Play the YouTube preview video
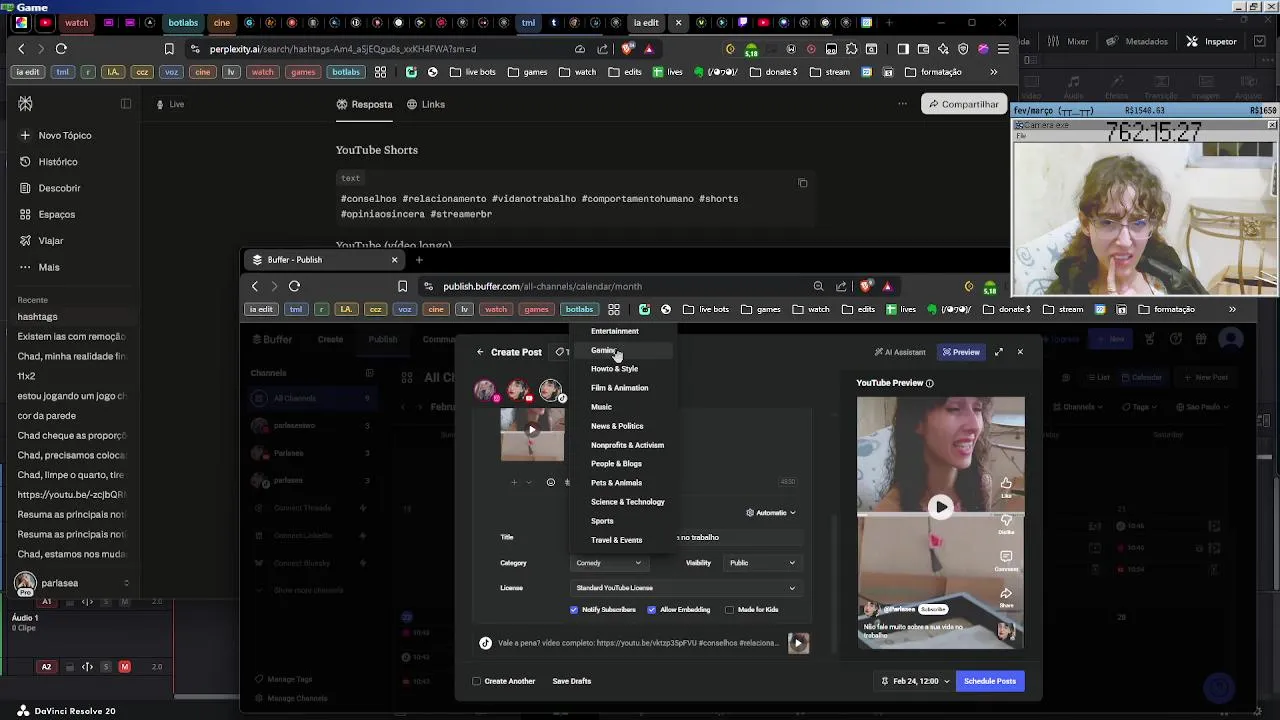 [x=940, y=507]
